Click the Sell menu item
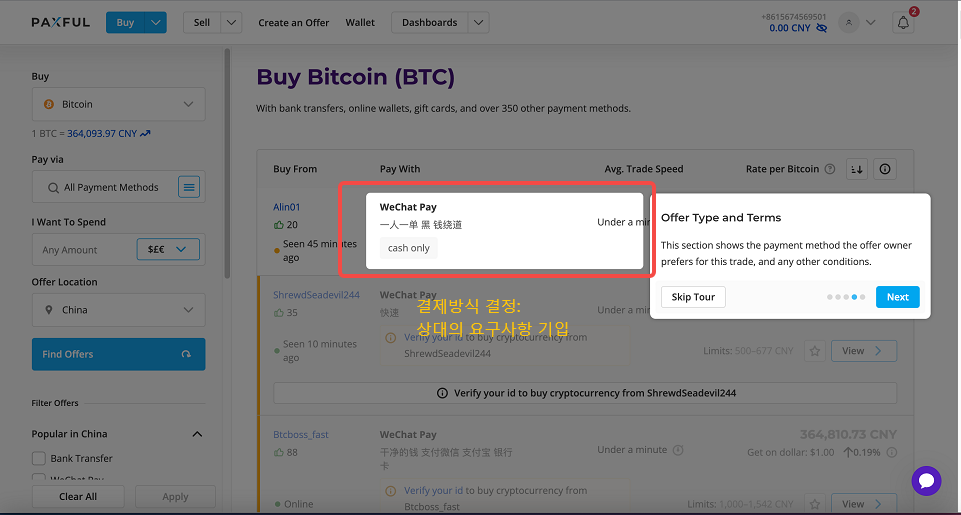Image resolution: width=961 pixels, height=515 pixels. coord(202,23)
